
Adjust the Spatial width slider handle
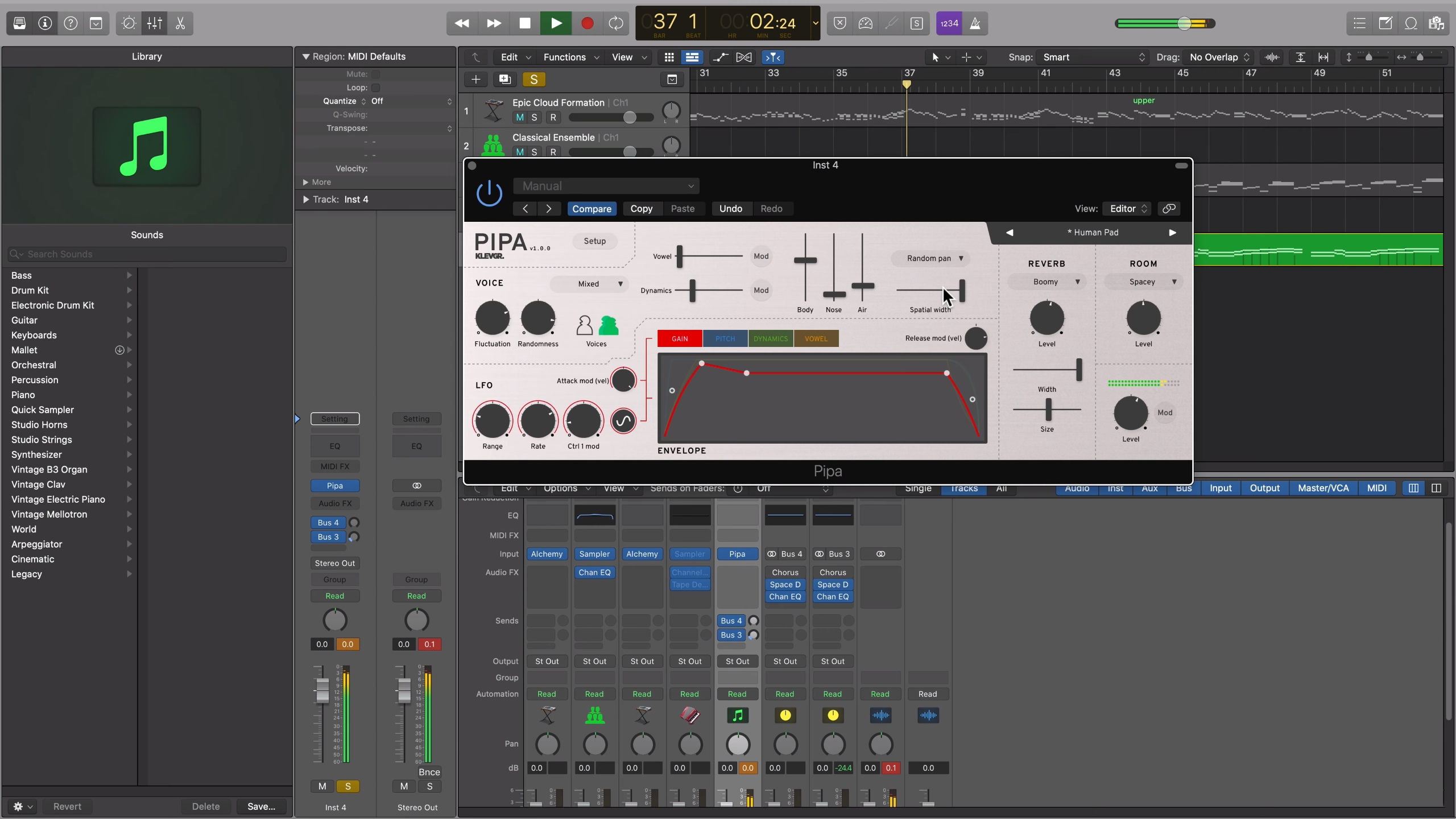pyautogui.click(x=962, y=291)
